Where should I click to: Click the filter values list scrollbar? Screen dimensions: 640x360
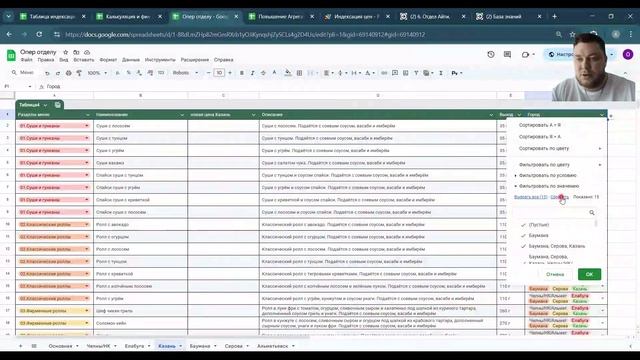coord(596,224)
